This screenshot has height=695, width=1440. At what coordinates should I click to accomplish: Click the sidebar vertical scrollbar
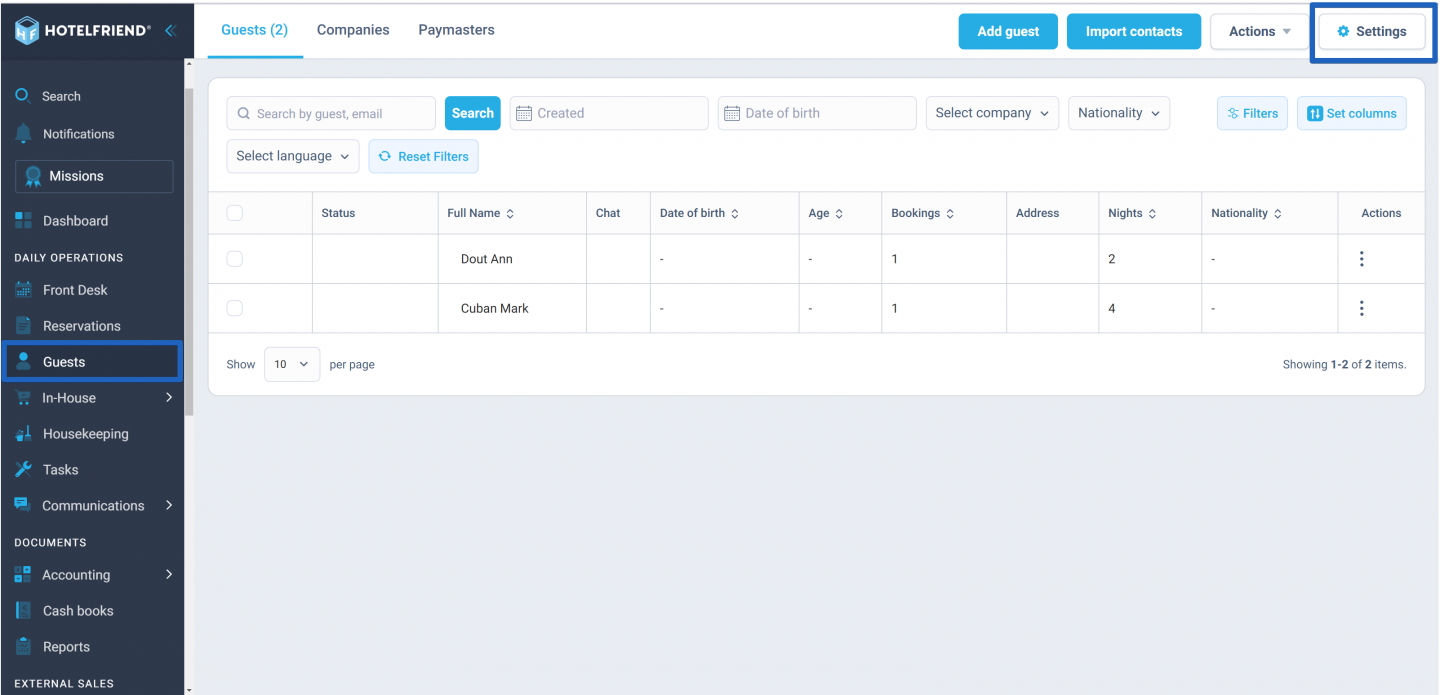pyautogui.click(x=189, y=250)
